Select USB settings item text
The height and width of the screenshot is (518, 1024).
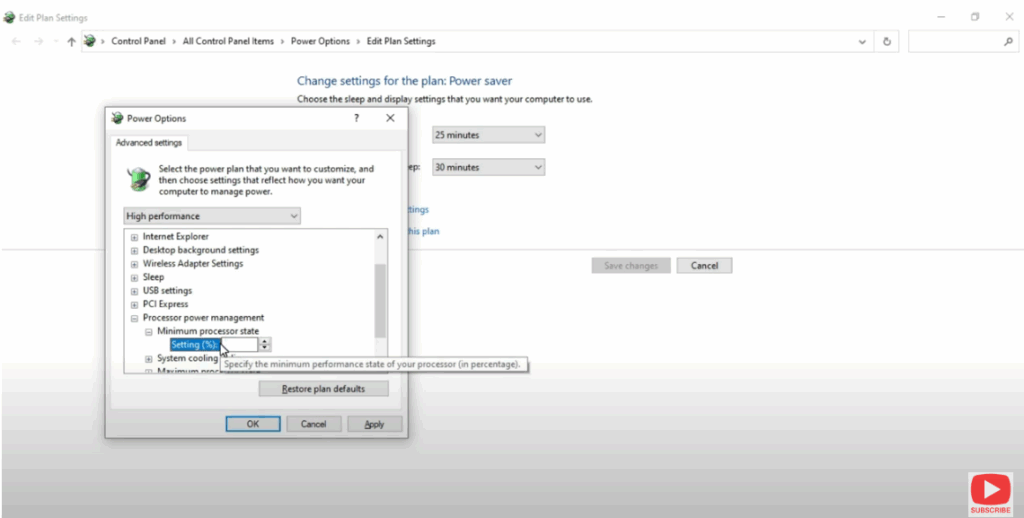pyautogui.click(x=167, y=291)
